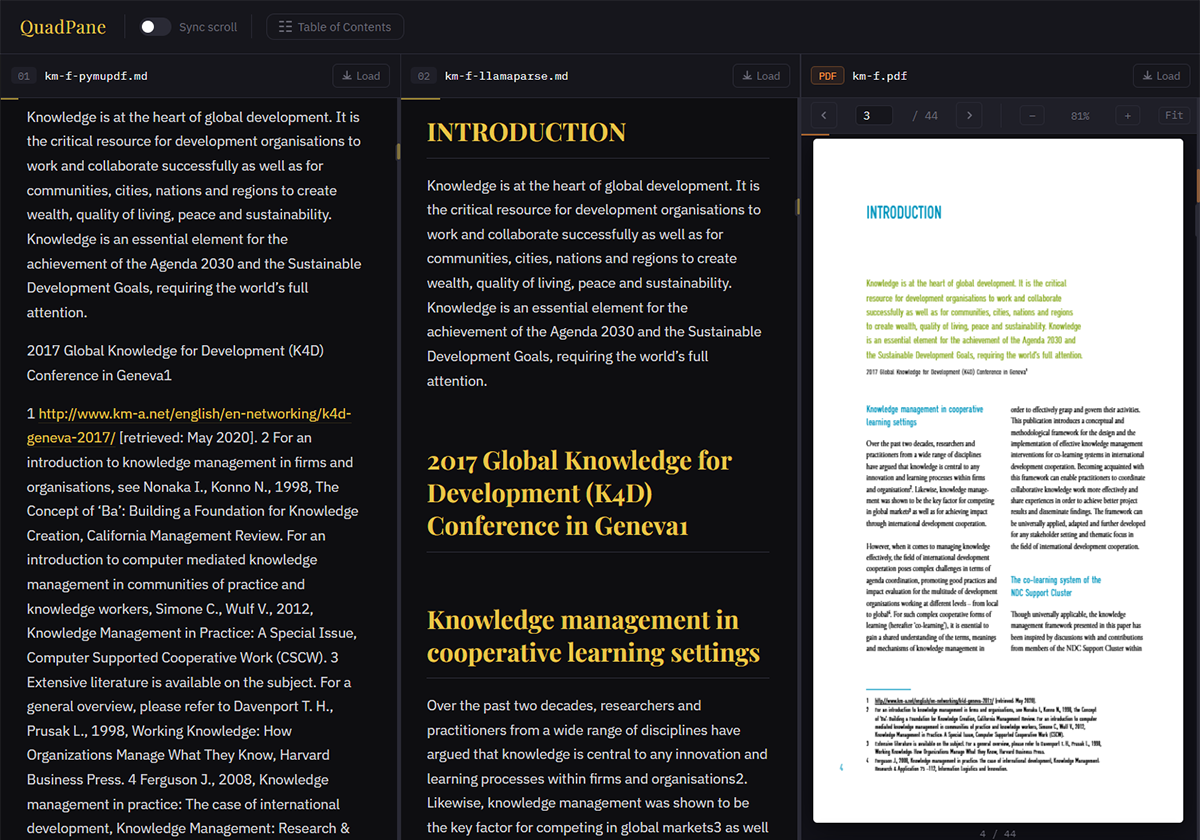Toggle the Sync scroll switch
Screen dimensions: 1200x840
pyautogui.click(x=155, y=27)
